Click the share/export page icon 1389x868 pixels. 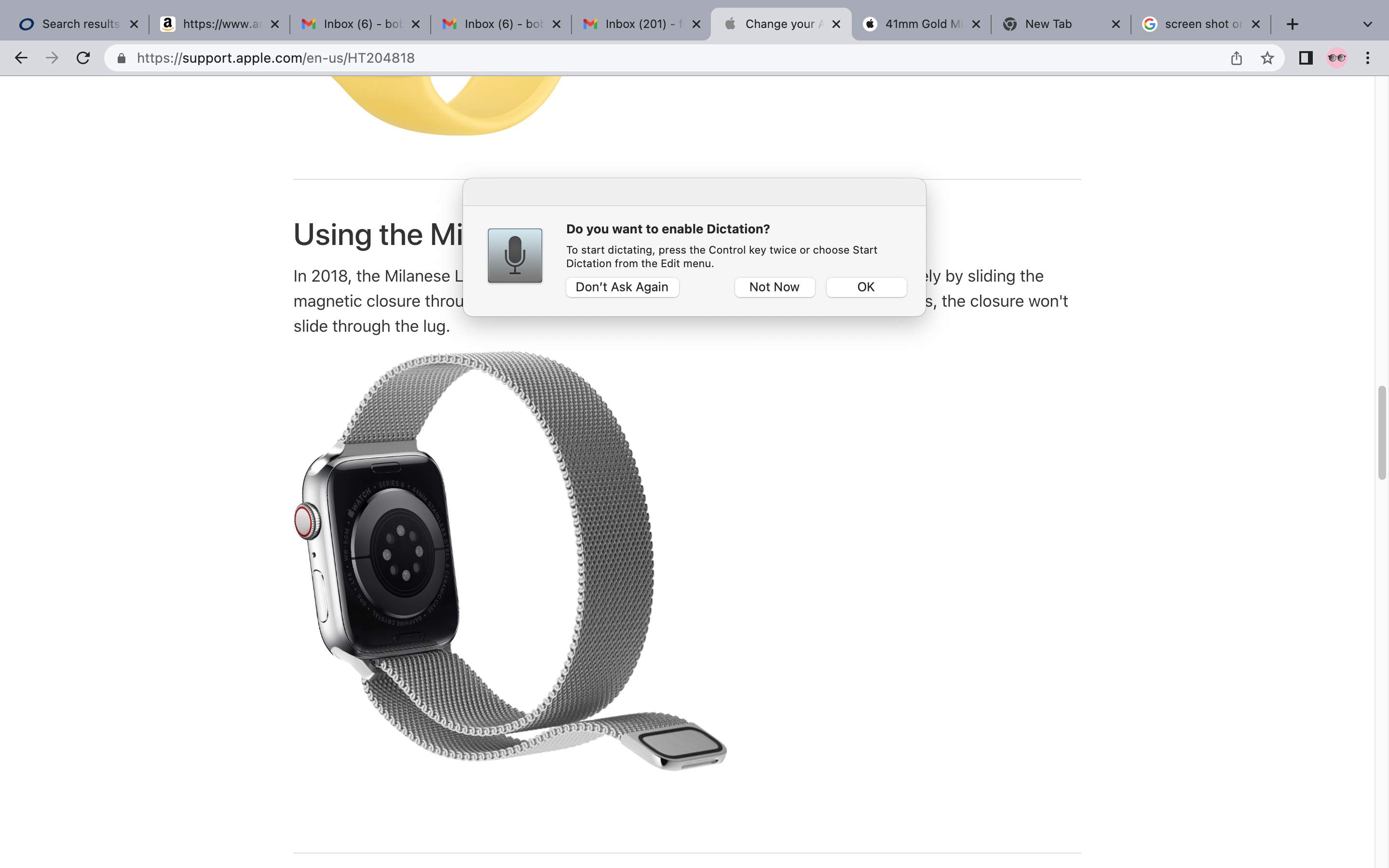click(1236, 58)
